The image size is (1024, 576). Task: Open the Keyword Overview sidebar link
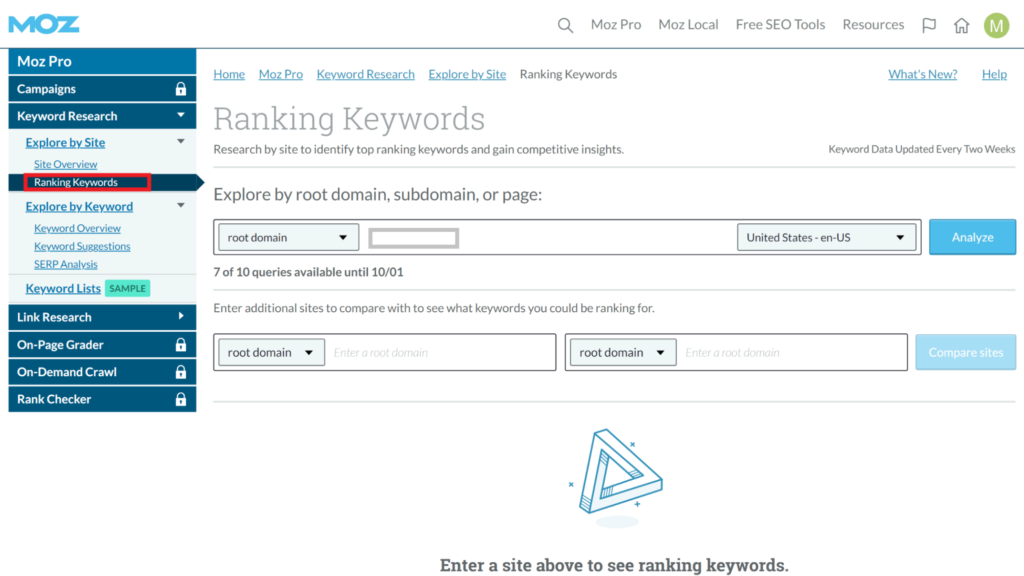click(77, 229)
